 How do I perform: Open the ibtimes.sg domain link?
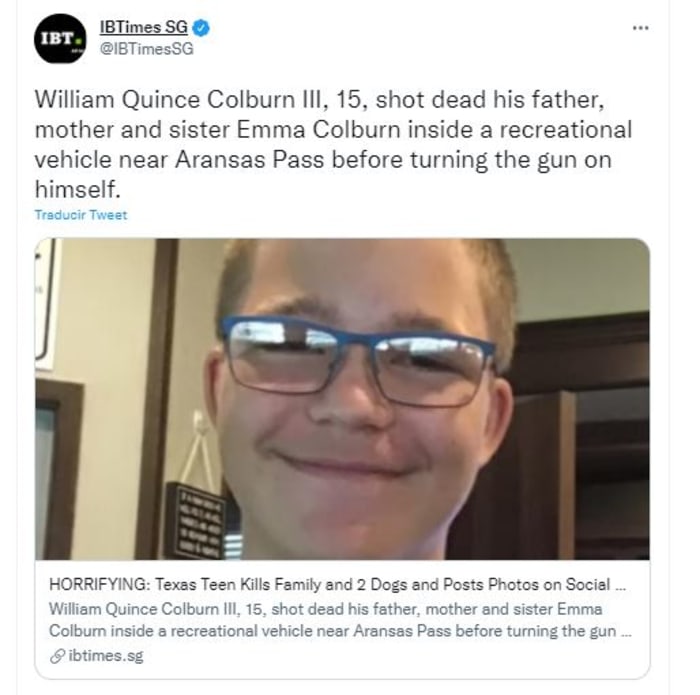[106, 656]
